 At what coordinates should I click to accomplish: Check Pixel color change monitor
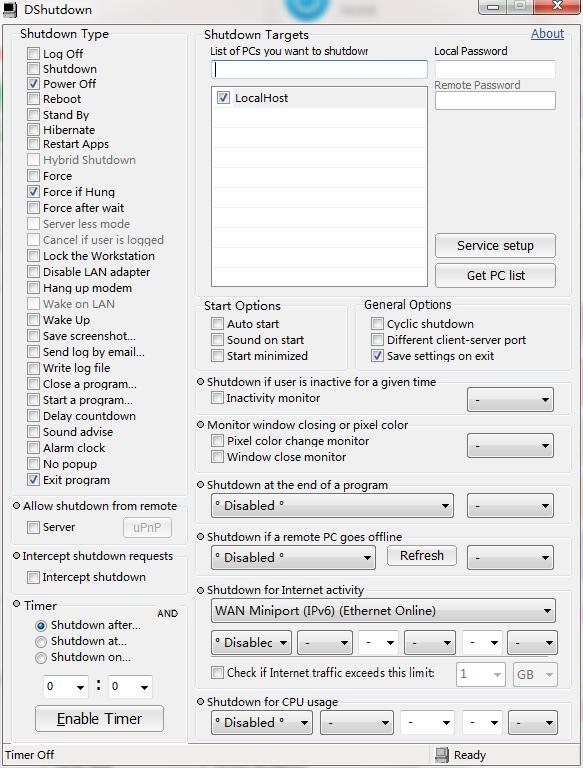click(x=218, y=441)
